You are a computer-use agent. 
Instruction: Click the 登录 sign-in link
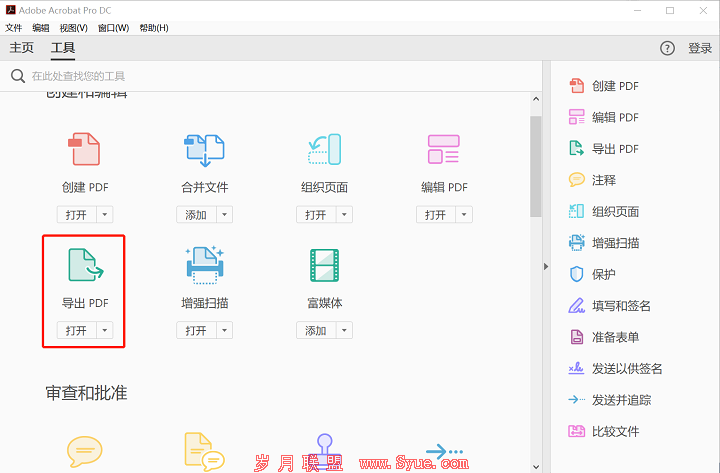pos(700,48)
